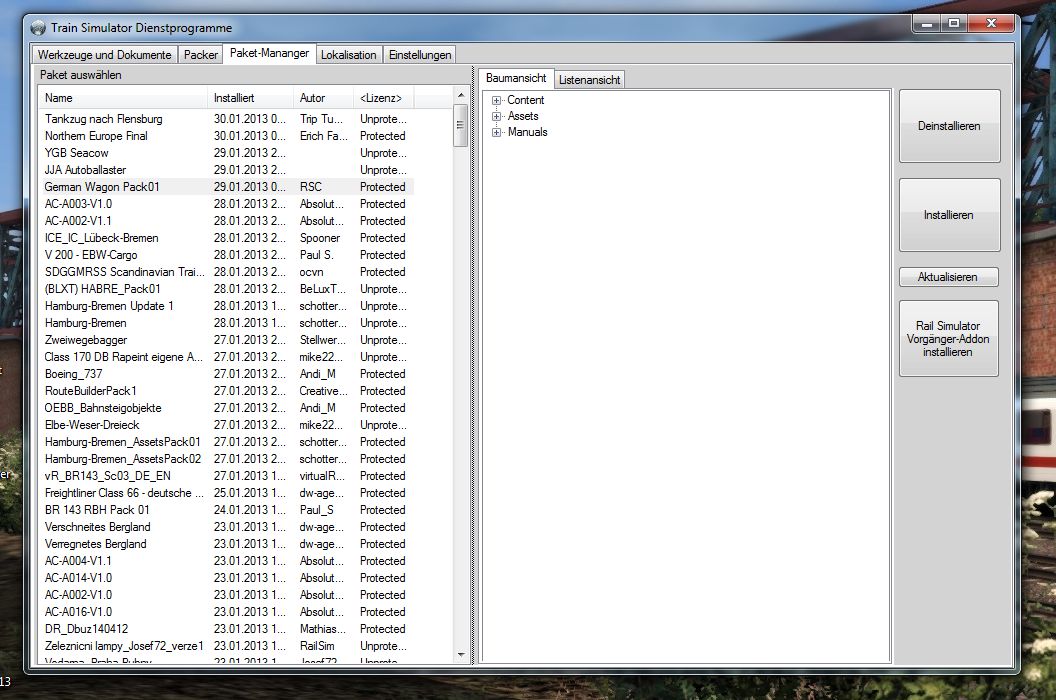Select Verschneites Bergland package
This screenshot has width=1056, height=700.
pyautogui.click(x=226, y=527)
